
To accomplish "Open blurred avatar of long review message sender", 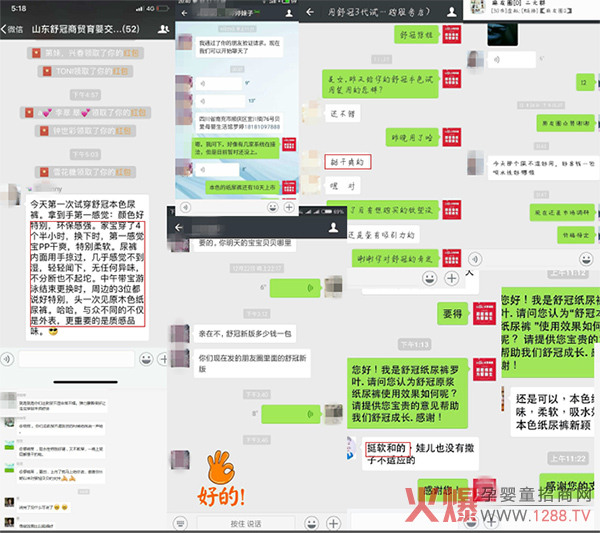I will tap(11, 194).
